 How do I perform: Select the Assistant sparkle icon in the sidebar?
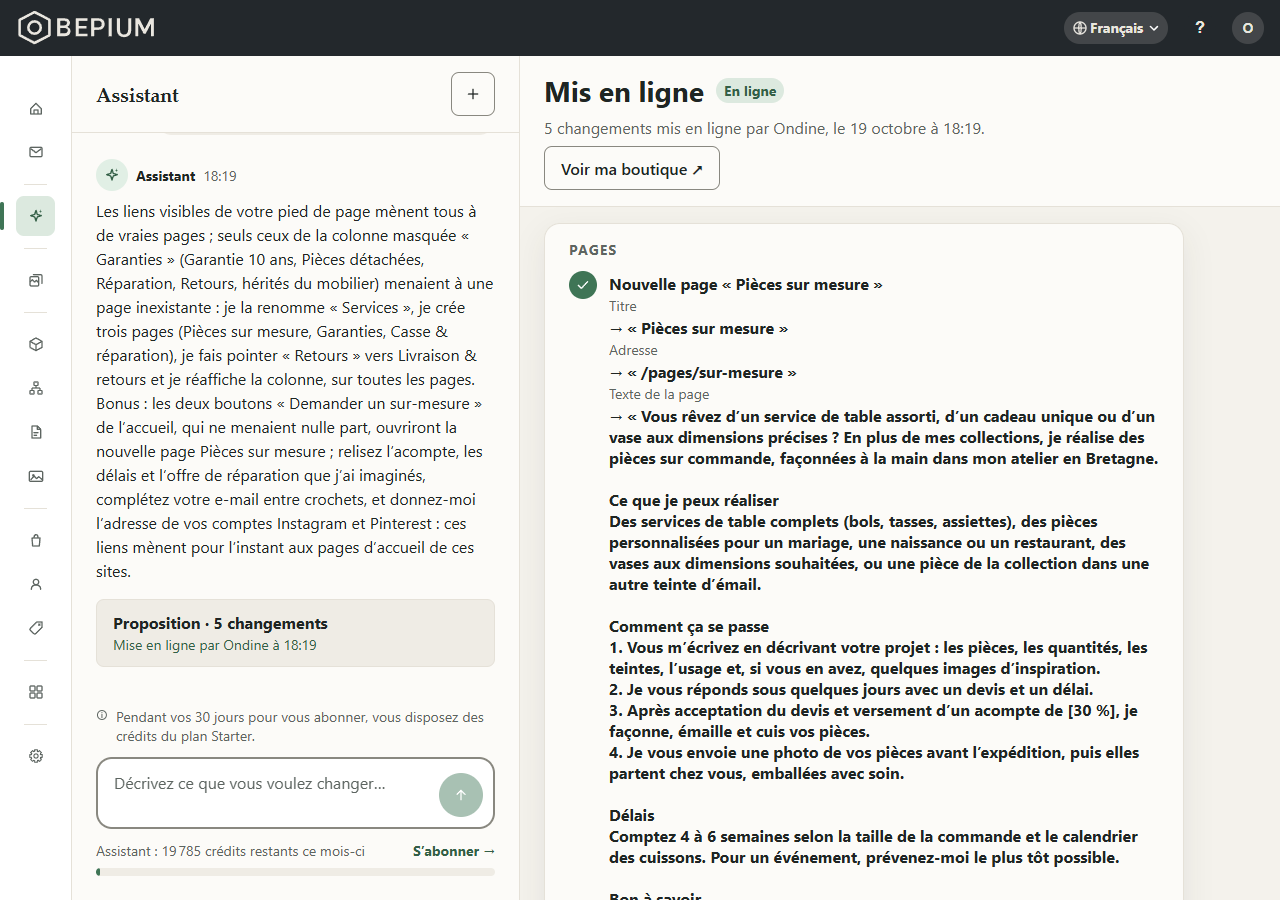36,216
